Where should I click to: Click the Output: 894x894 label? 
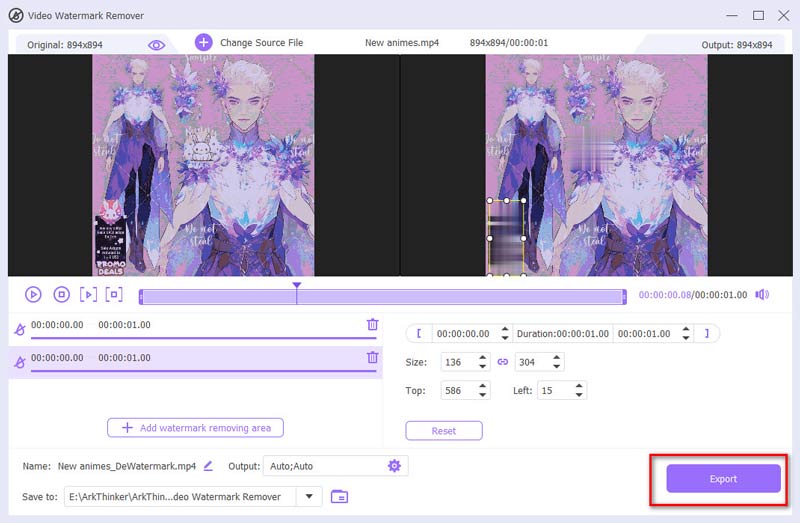pyautogui.click(x=737, y=45)
